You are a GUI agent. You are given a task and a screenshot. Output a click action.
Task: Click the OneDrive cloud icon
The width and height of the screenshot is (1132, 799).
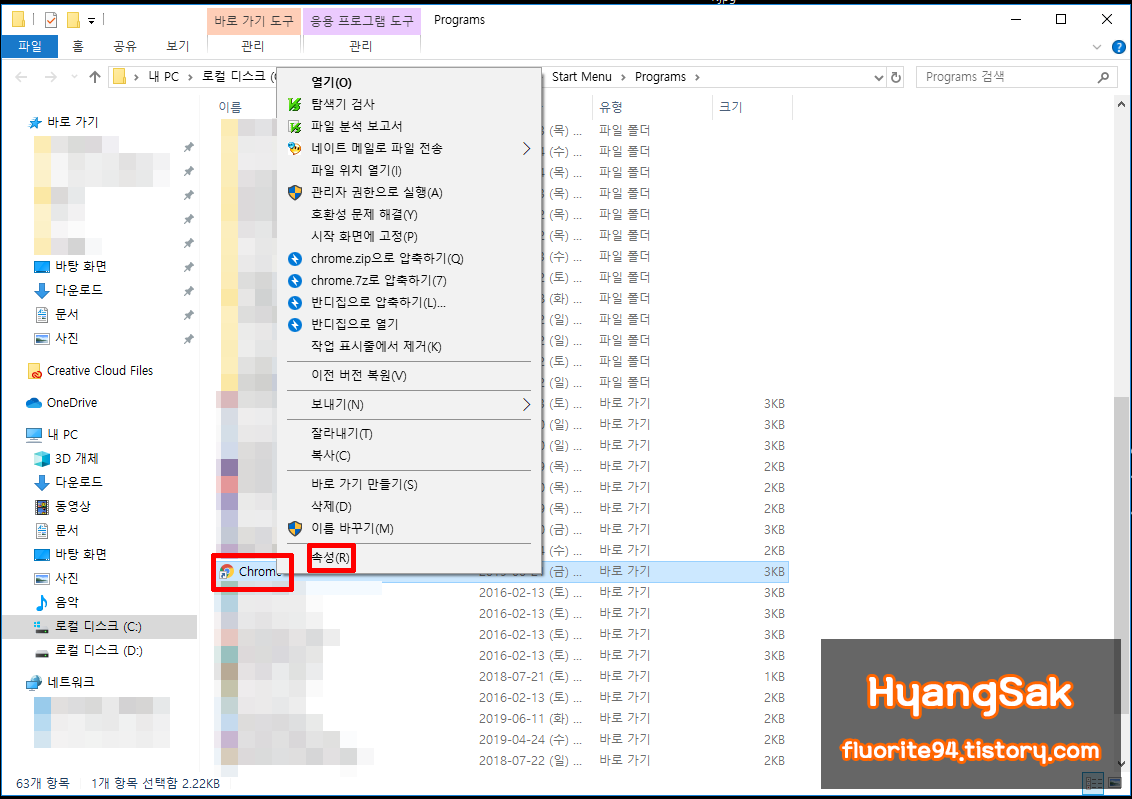point(34,403)
